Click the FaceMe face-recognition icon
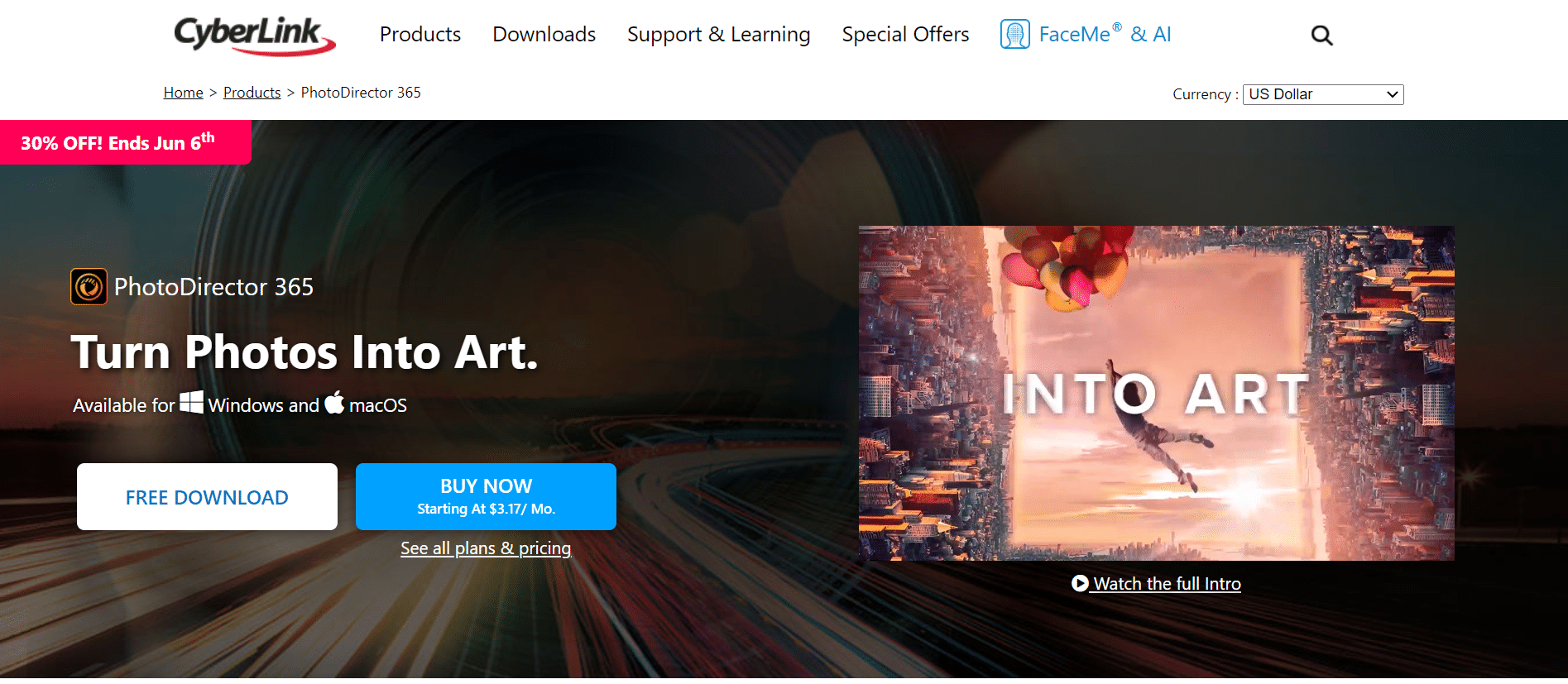 point(1014,34)
